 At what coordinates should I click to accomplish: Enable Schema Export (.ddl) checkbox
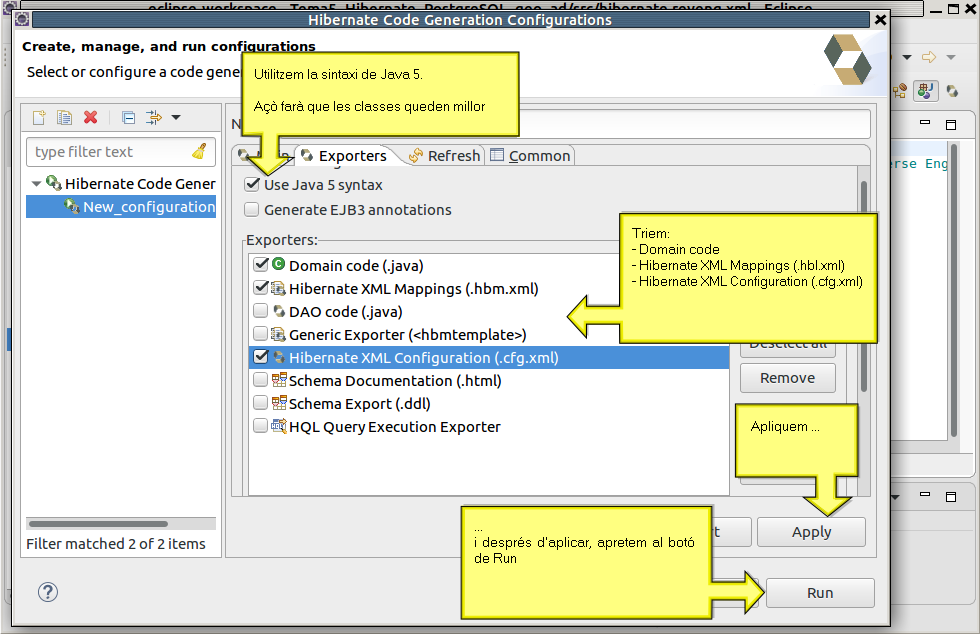pos(261,403)
